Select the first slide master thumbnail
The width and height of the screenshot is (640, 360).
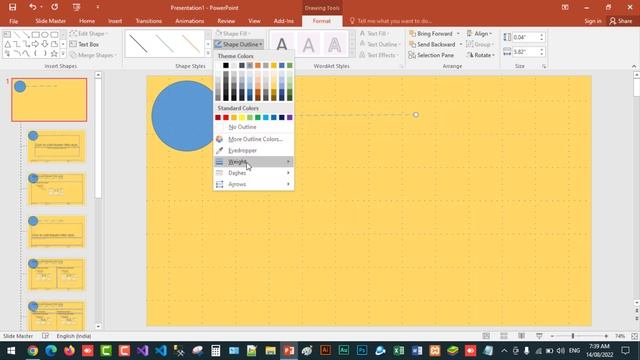(x=49, y=100)
